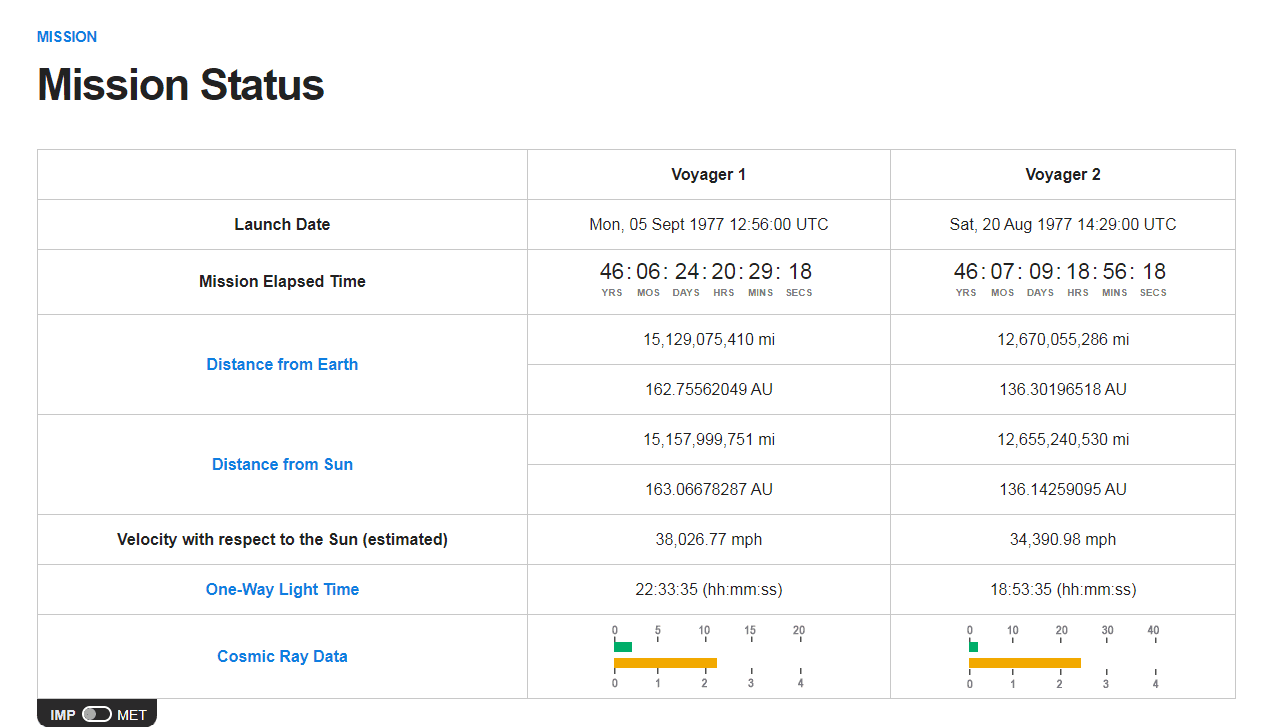Click the 163.06678287 AU value
Viewport: 1272px width, 727px height.
pyautogui.click(x=708, y=489)
